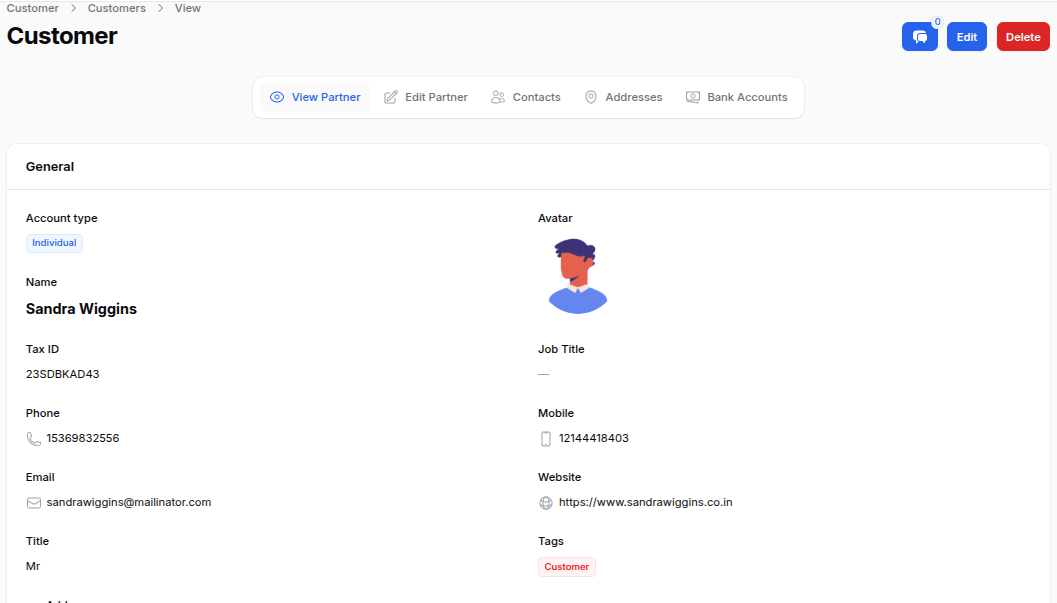Click the mobile device icon beside 12144418403
The width and height of the screenshot is (1057, 603).
[546, 438]
